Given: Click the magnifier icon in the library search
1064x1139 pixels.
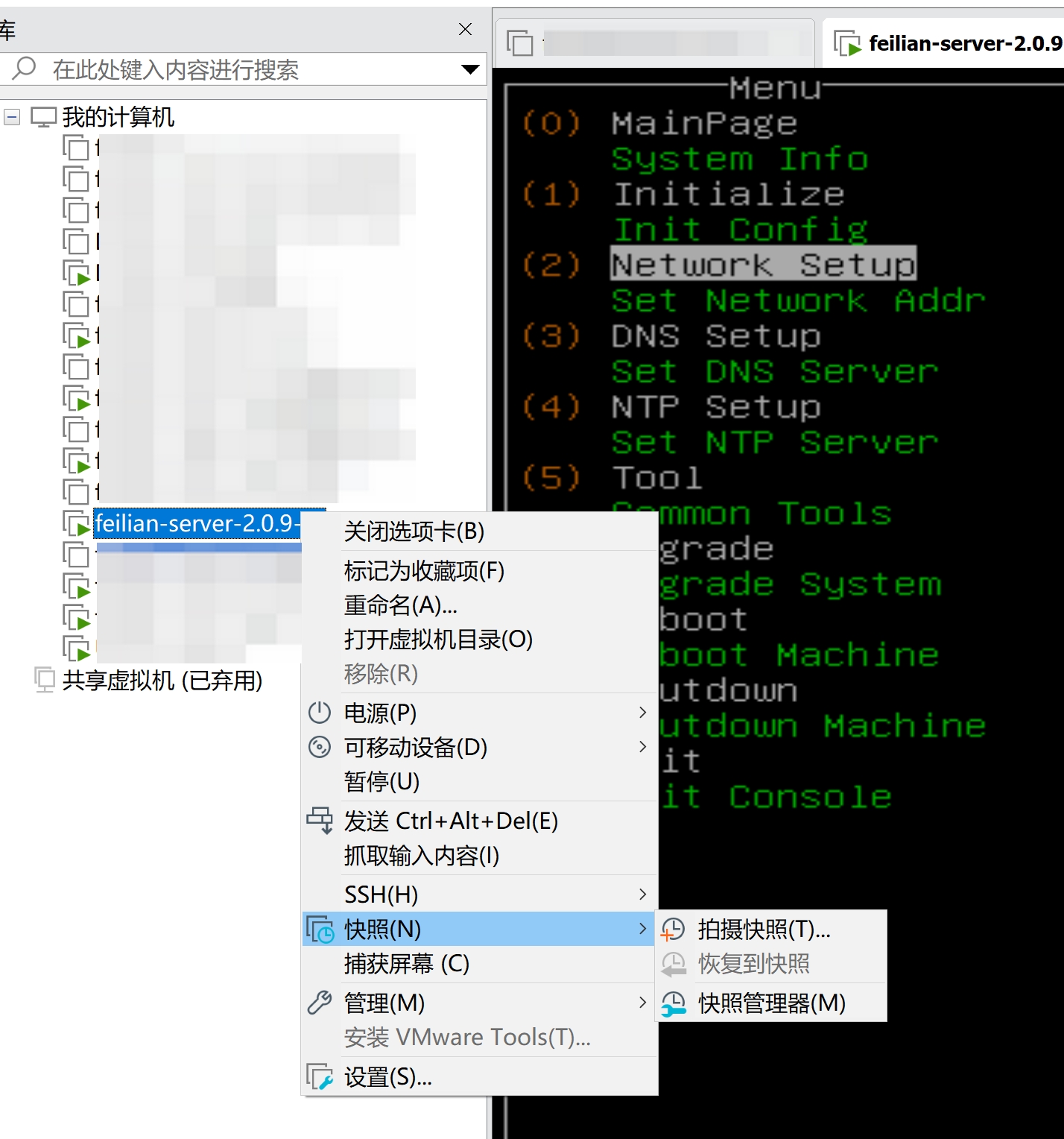Looking at the screenshot, I should [x=24, y=69].
